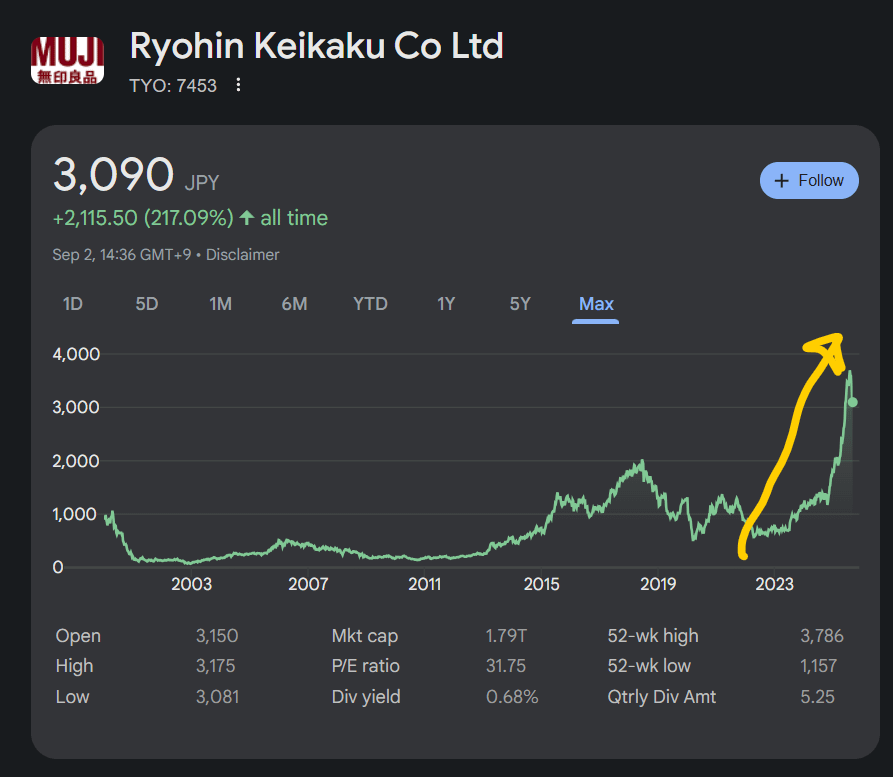
Task: Click the 2003 x-axis label
Action: pos(191,584)
